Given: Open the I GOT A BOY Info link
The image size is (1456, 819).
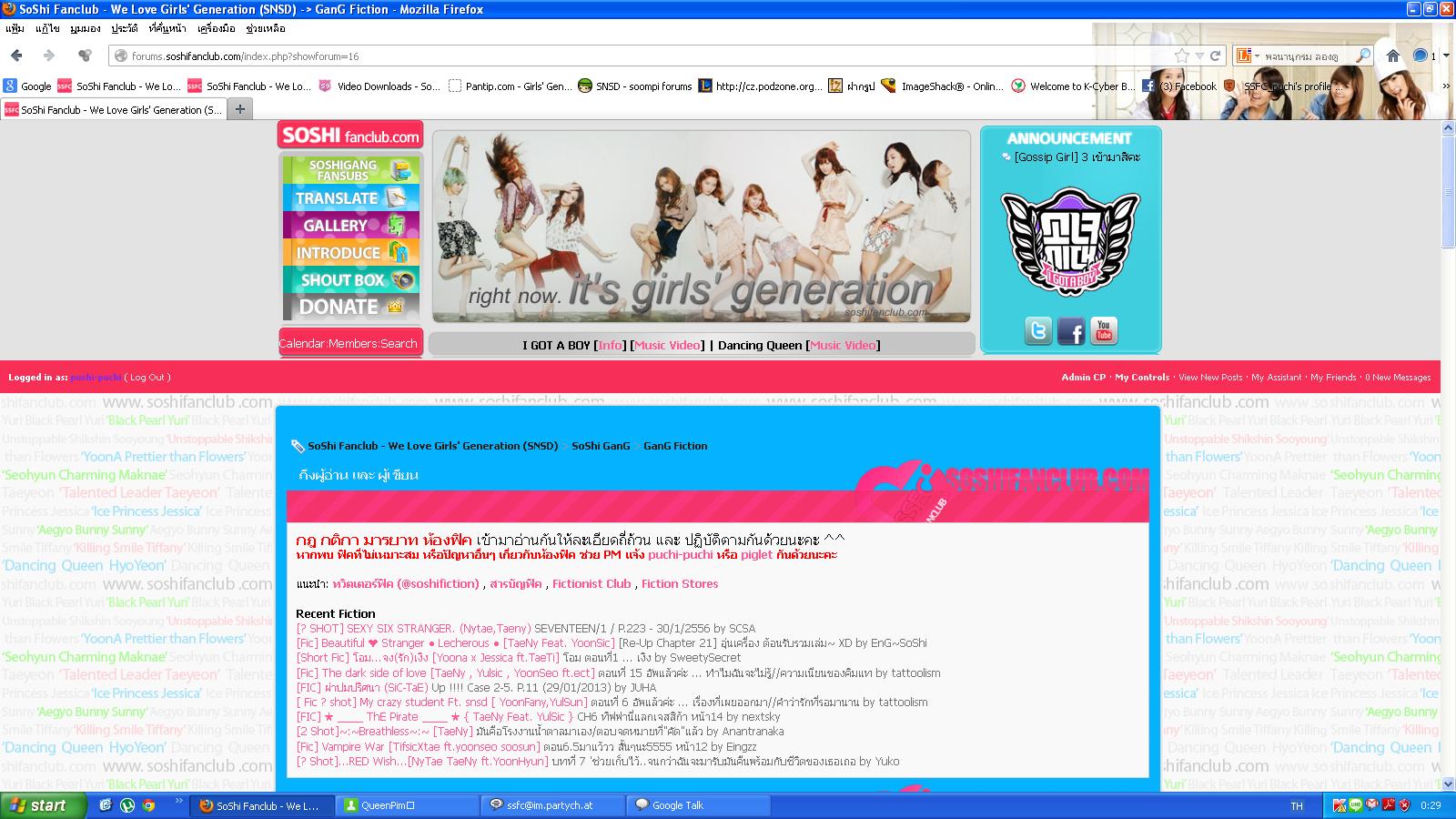Looking at the screenshot, I should pos(611,346).
